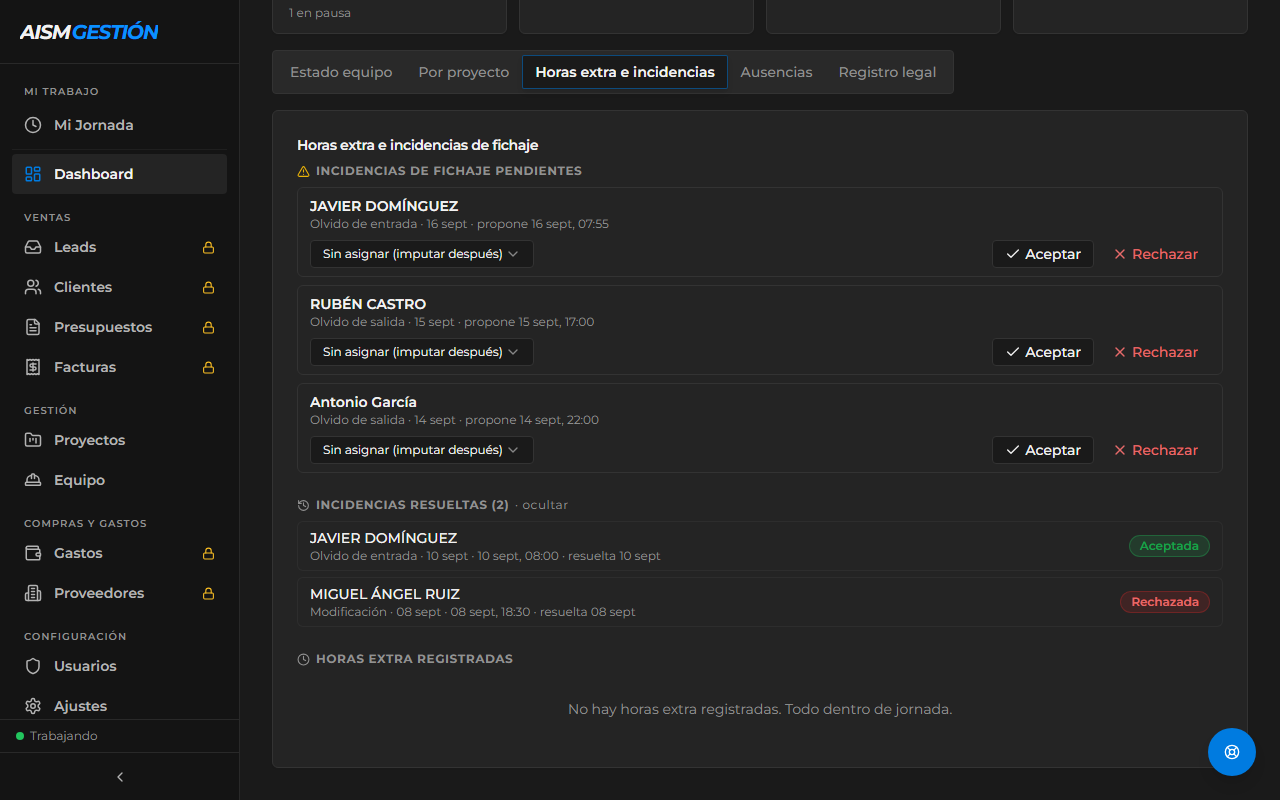Click the Miguel Ángel Ruiz resolved row name
This screenshot has width=1280, height=800.
385,594
